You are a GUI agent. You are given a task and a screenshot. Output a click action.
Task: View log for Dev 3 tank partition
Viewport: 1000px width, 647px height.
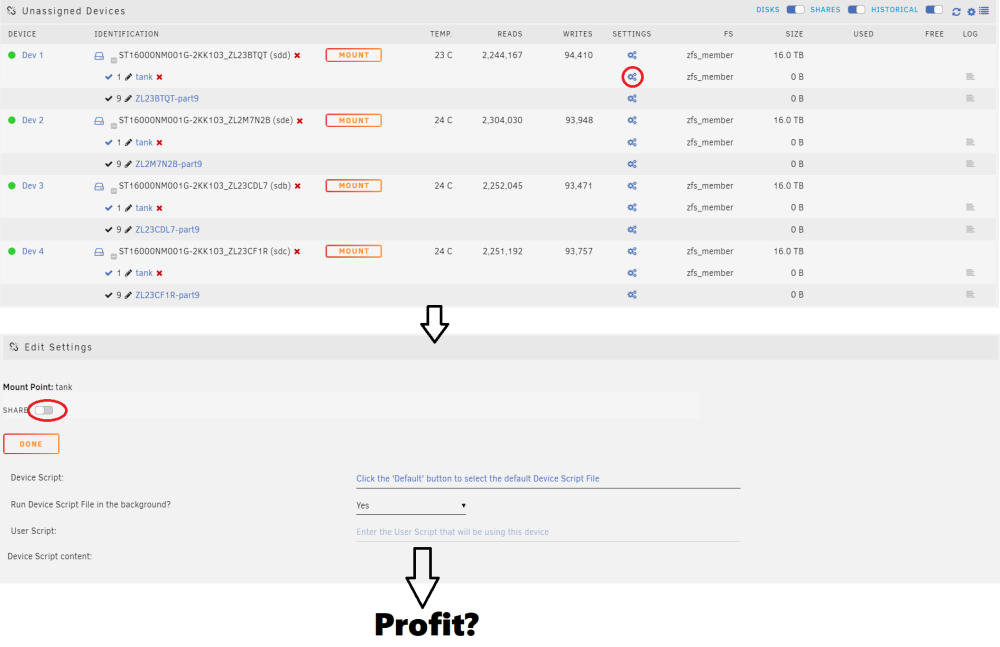[970, 207]
